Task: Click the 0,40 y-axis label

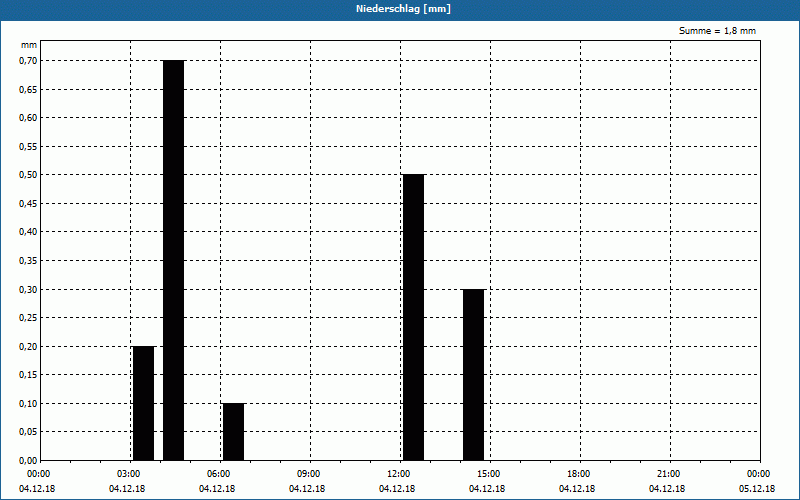Action: tap(28, 232)
